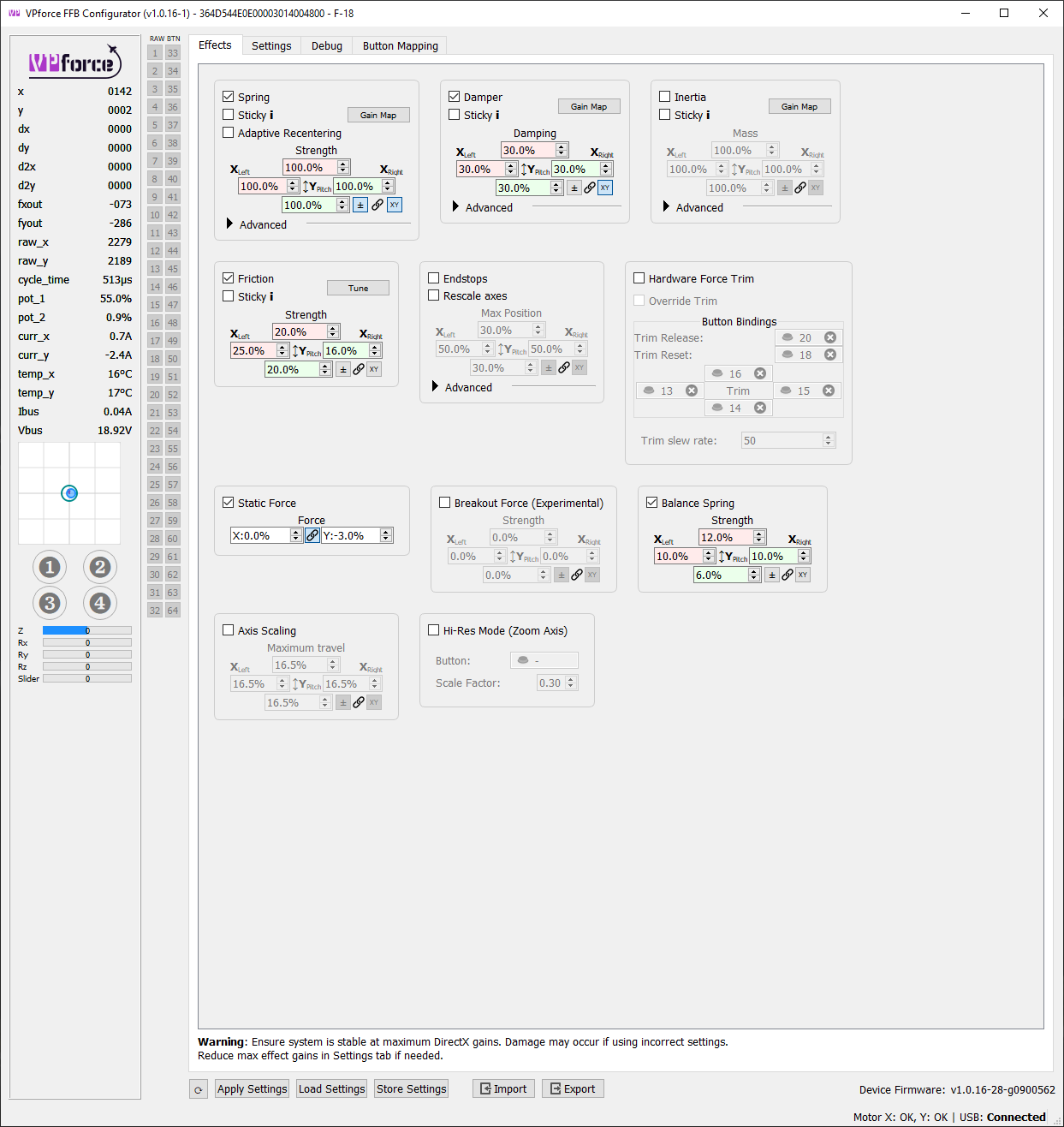Expand the Damper Advanced section
Screen dimensions: 1064x1127
click(455, 206)
